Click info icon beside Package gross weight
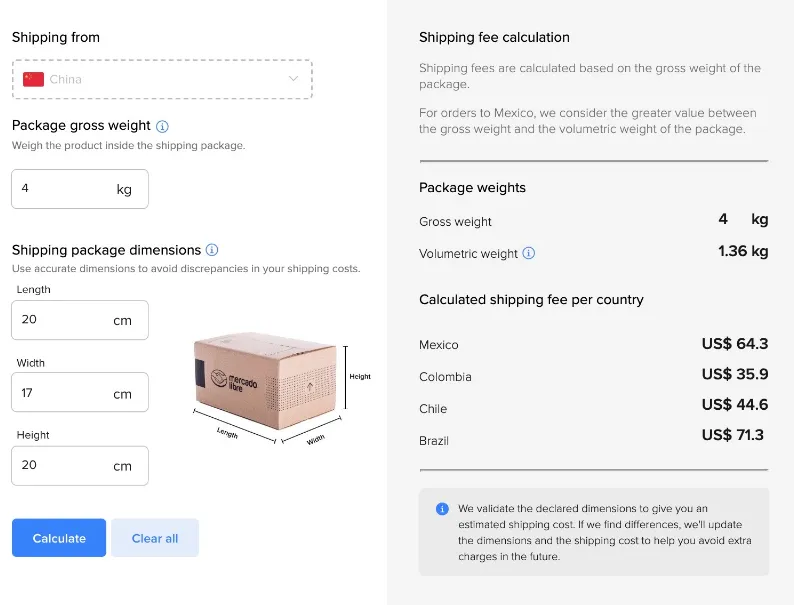 162,126
